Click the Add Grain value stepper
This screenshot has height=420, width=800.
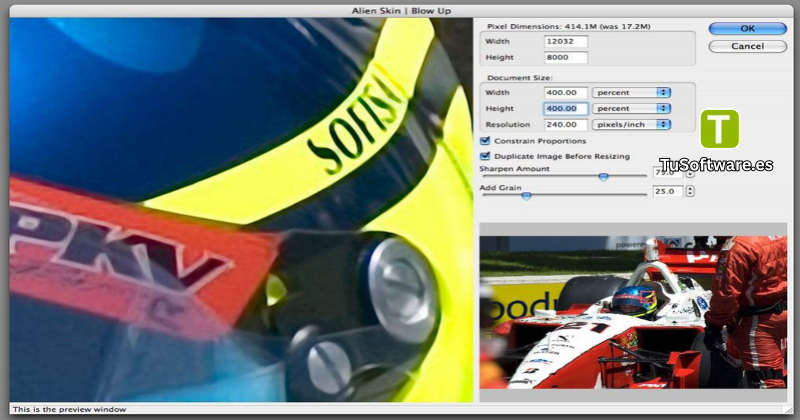[690, 191]
